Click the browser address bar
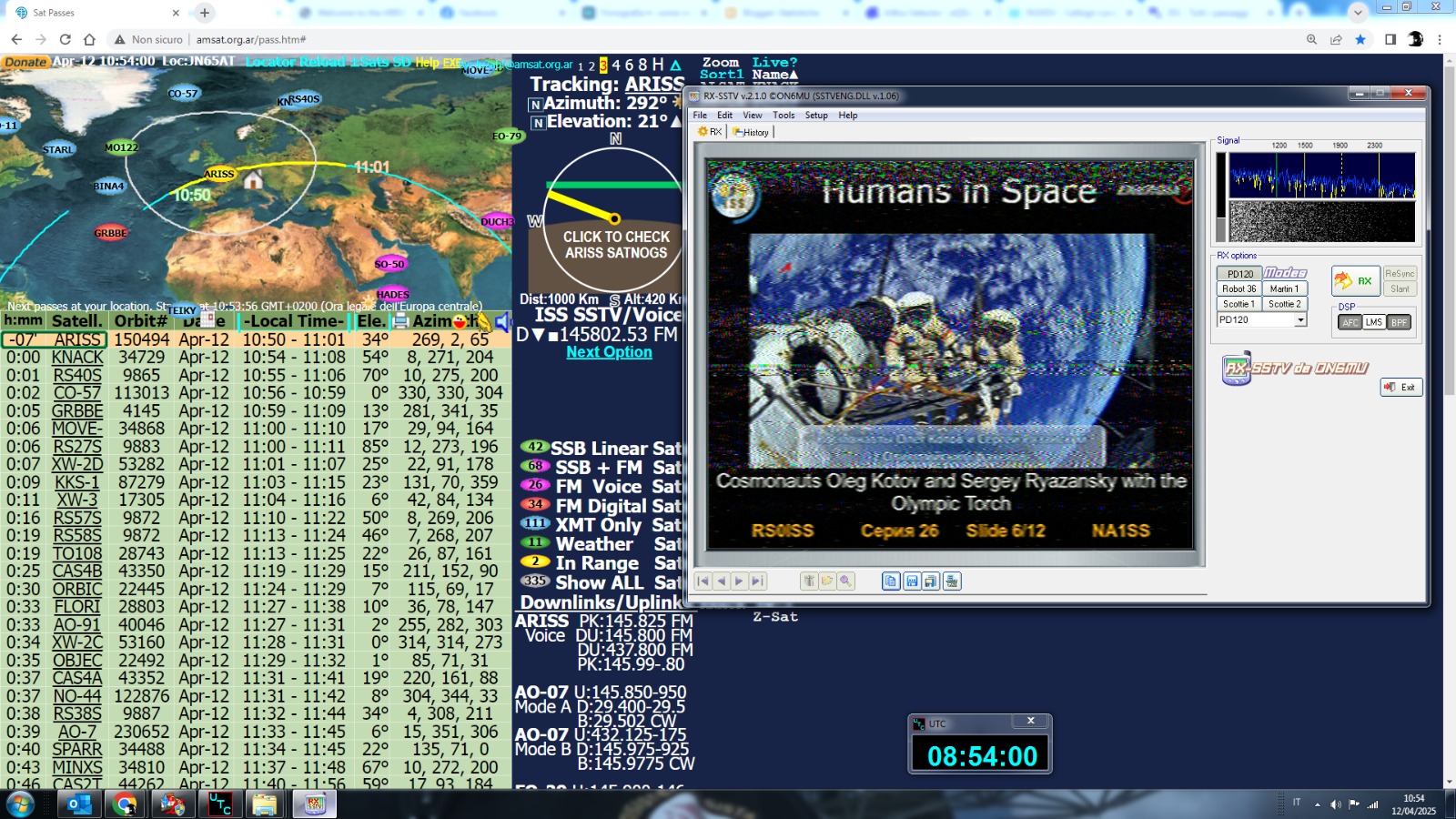The height and width of the screenshot is (819, 1456). coord(710,39)
